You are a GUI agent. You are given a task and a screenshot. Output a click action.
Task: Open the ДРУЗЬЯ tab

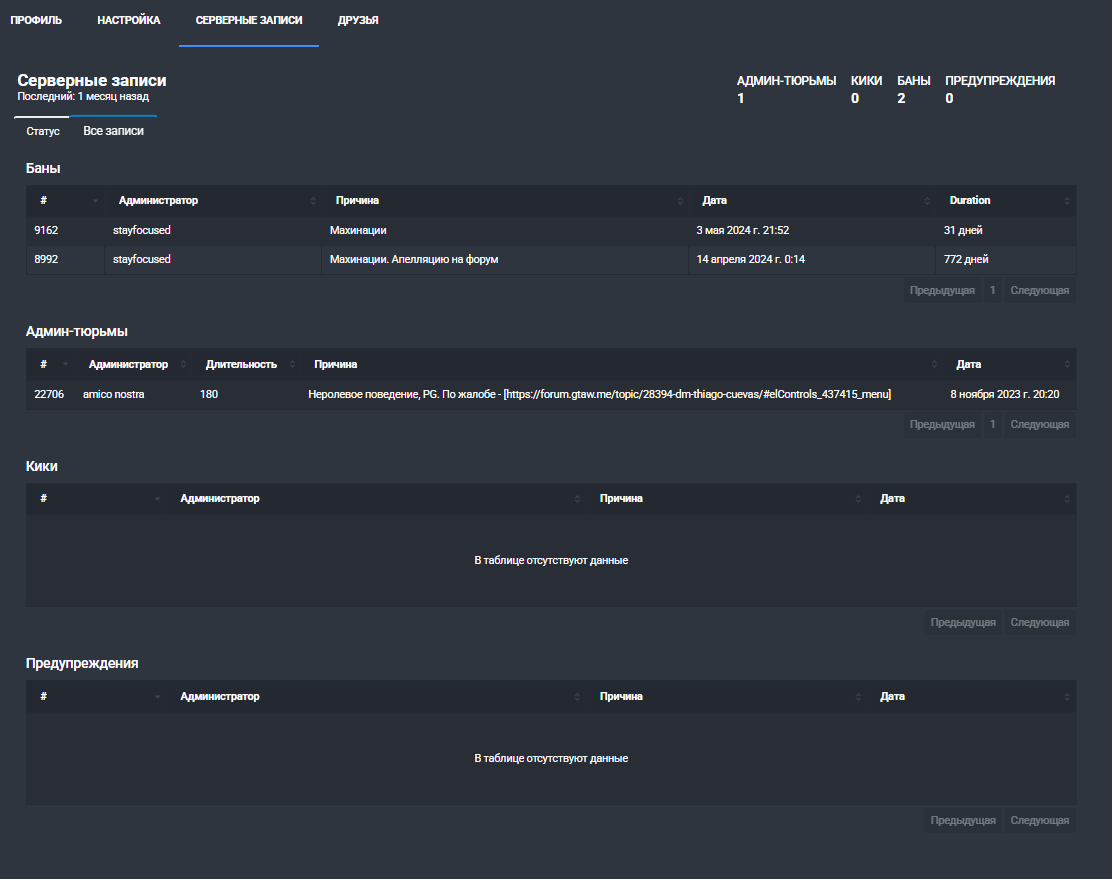pyautogui.click(x=358, y=21)
